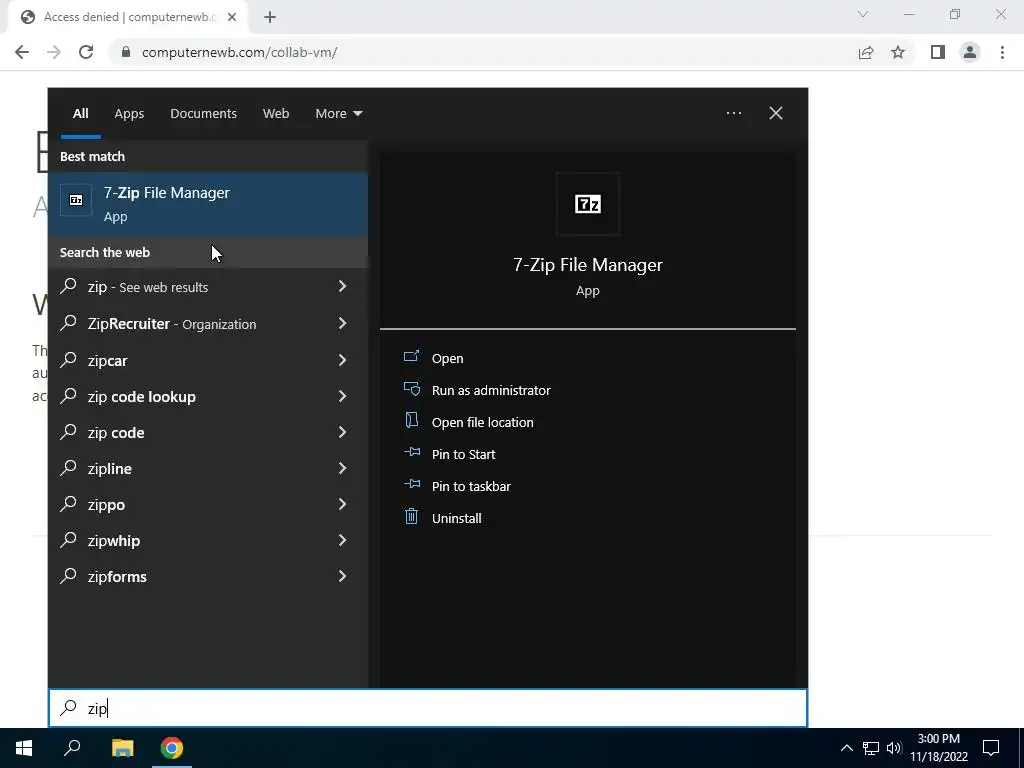
Task: Open Chrome tab search chevron
Action: click(863, 14)
